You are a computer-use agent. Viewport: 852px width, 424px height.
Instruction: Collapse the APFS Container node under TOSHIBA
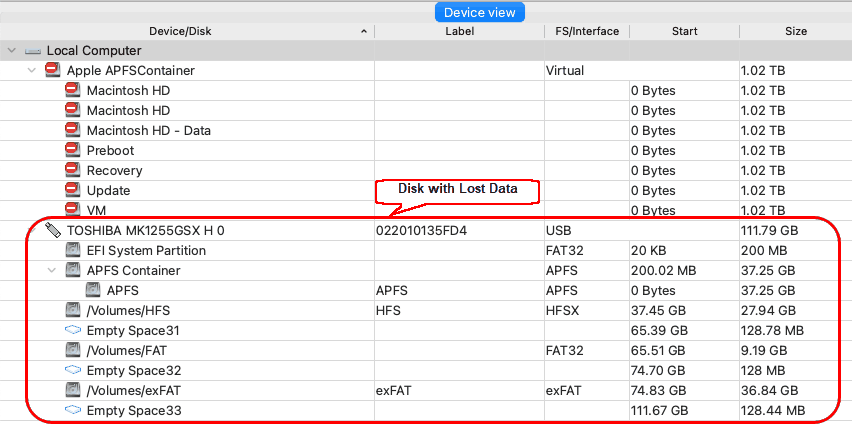(52, 270)
